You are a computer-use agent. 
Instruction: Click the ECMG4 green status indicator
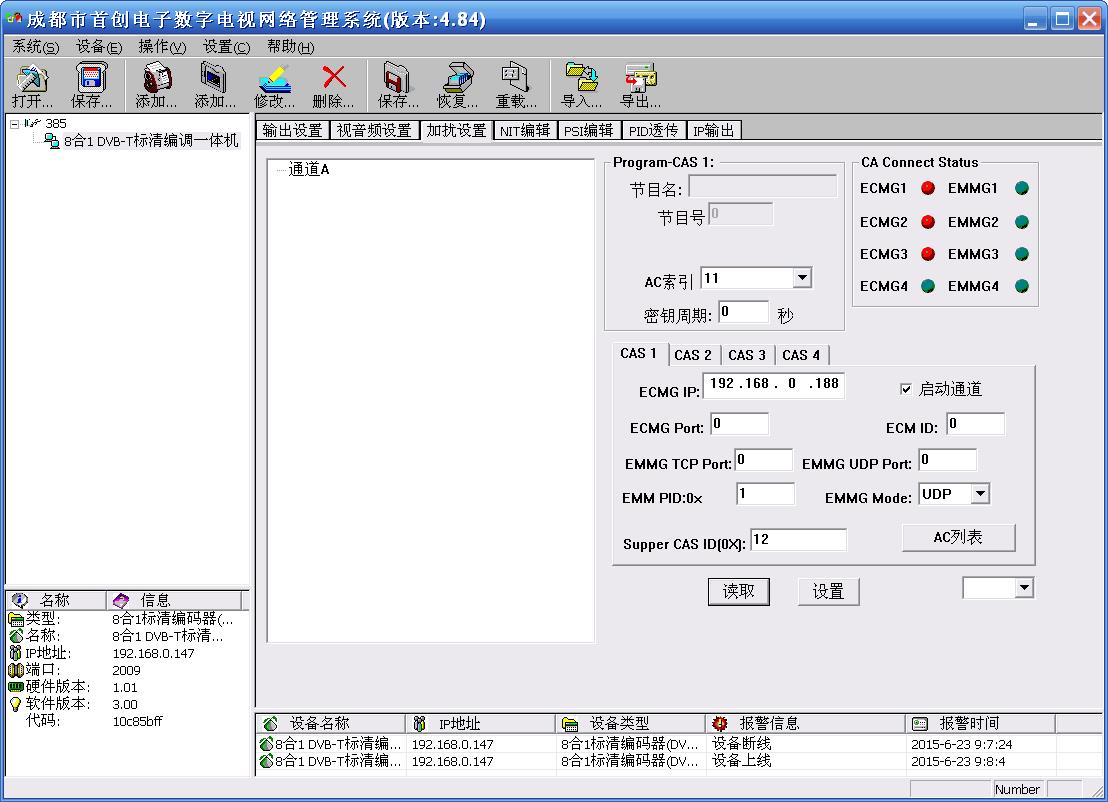pyautogui.click(x=928, y=286)
